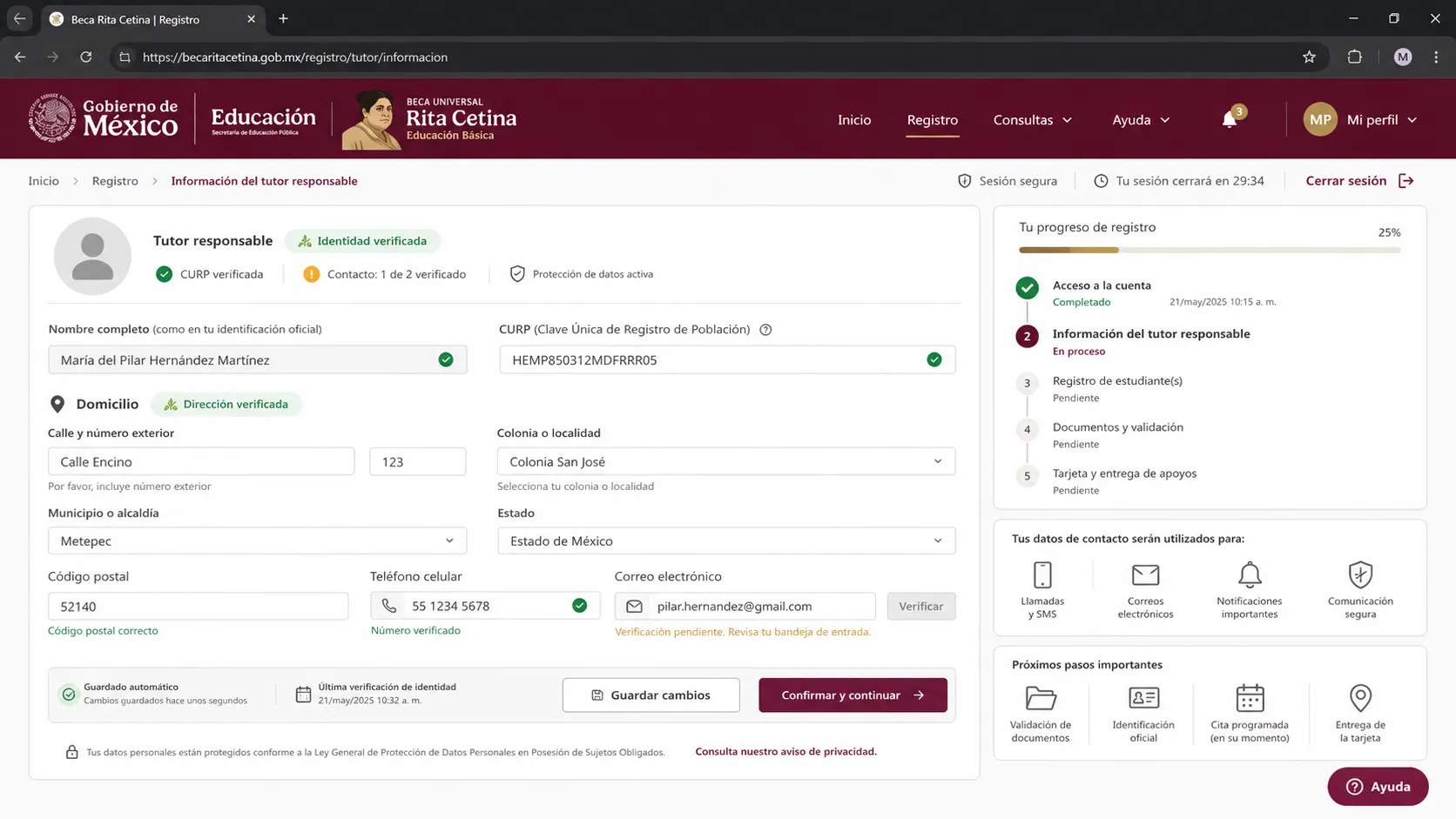1456x819 pixels.
Task: Expand the Ayuda navigation menu
Action: click(x=1141, y=120)
